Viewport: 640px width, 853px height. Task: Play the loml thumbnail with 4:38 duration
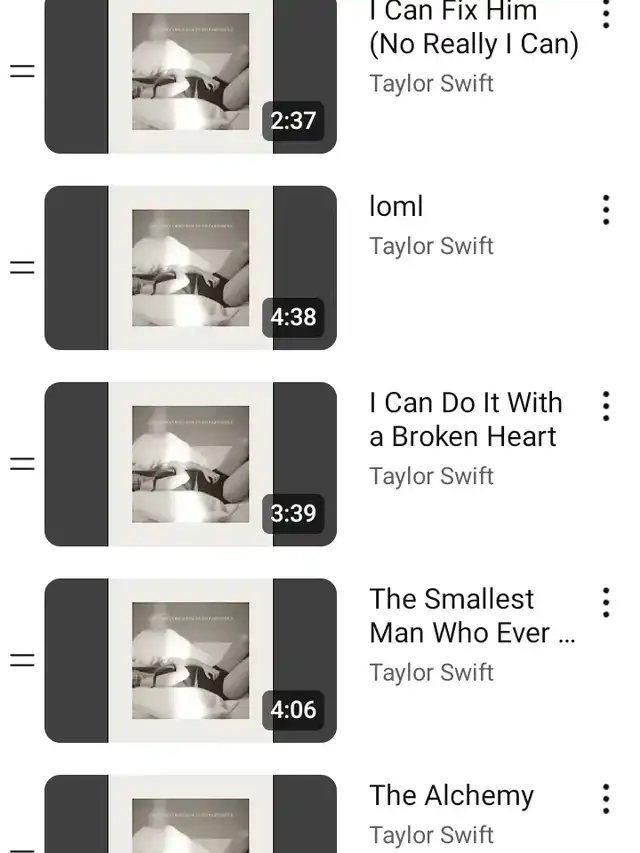pyautogui.click(x=190, y=268)
